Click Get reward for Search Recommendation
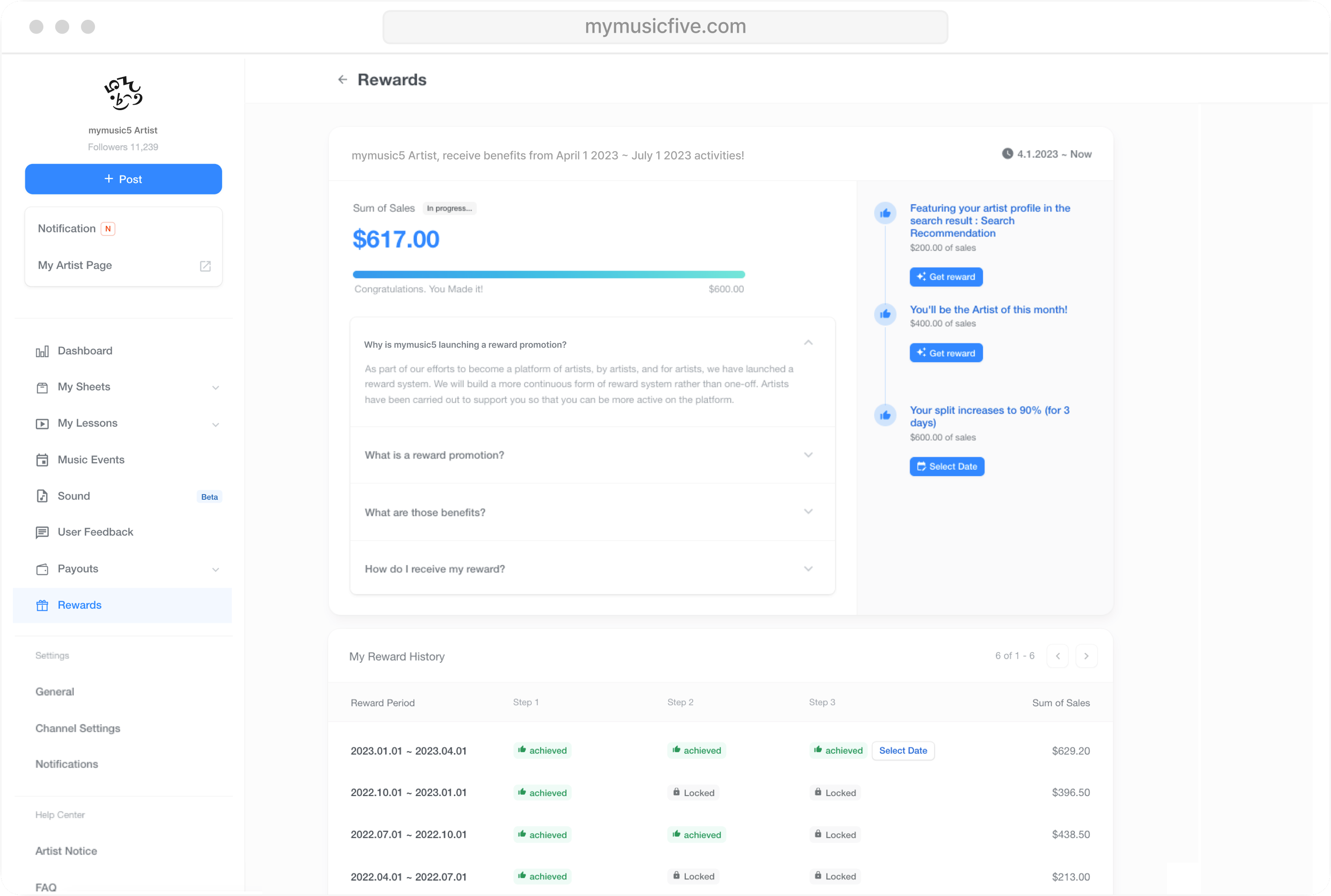1331x896 pixels. [945, 277]
